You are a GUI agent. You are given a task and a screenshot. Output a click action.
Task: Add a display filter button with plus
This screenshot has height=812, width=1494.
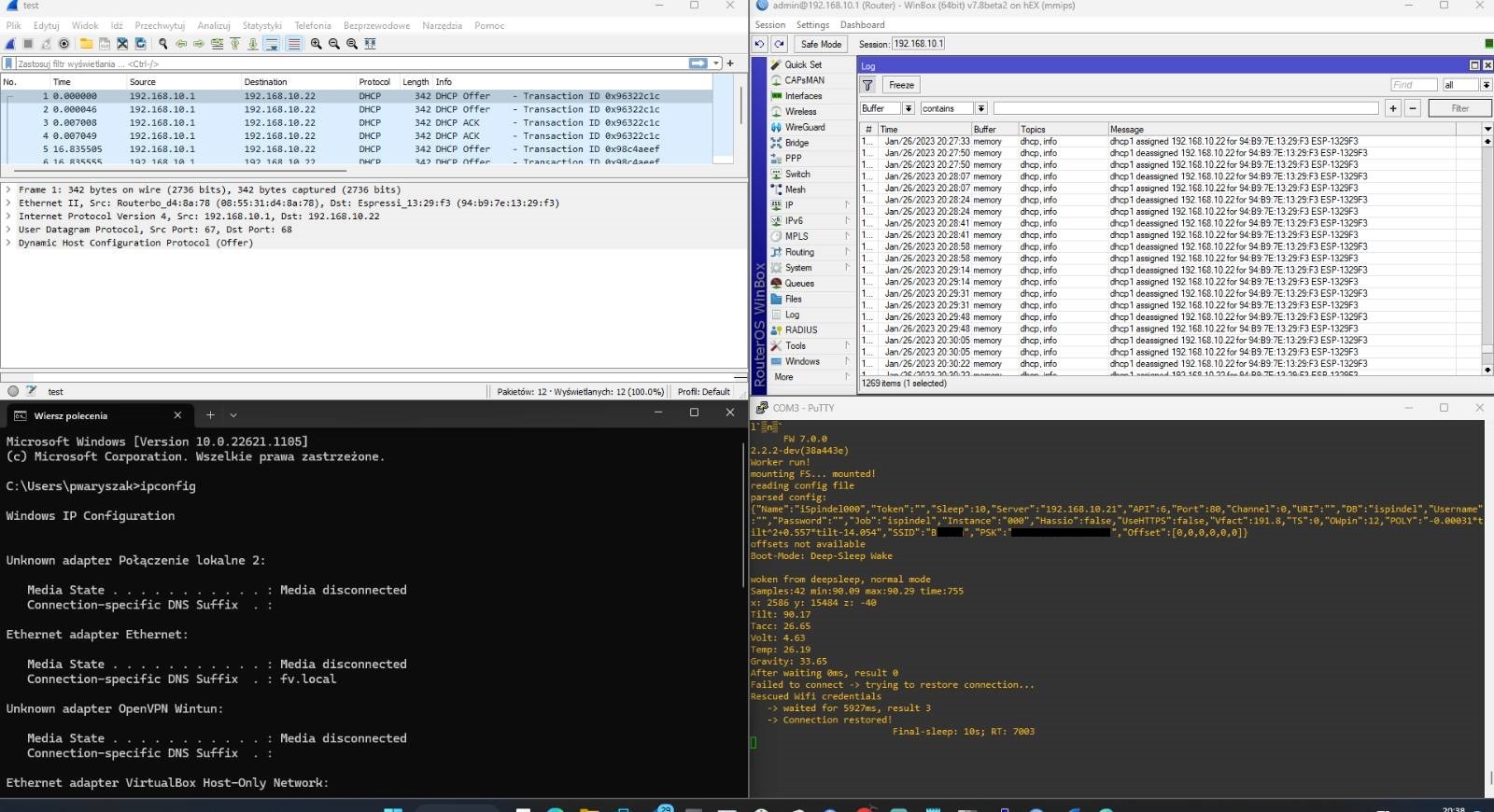pos(730,63)
